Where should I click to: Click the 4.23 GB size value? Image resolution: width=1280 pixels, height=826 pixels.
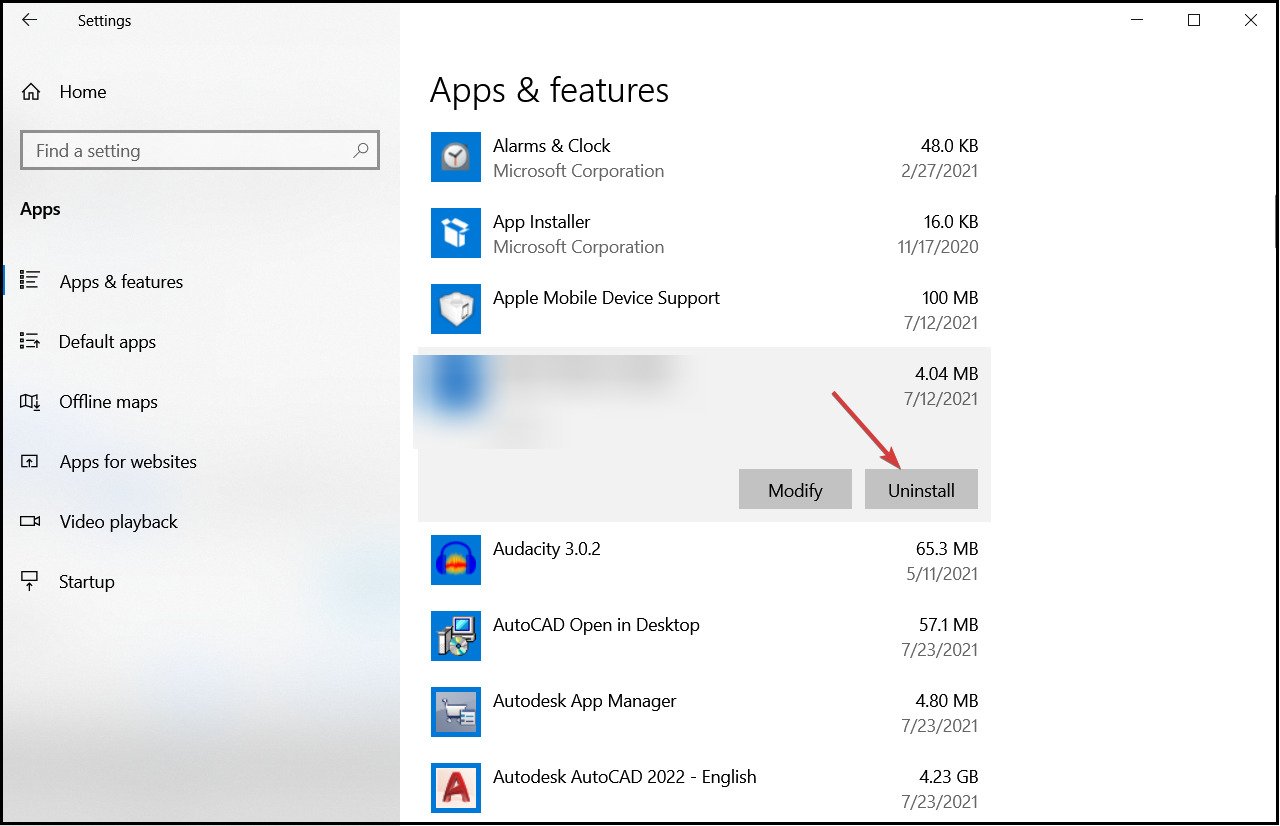point(947,777)
